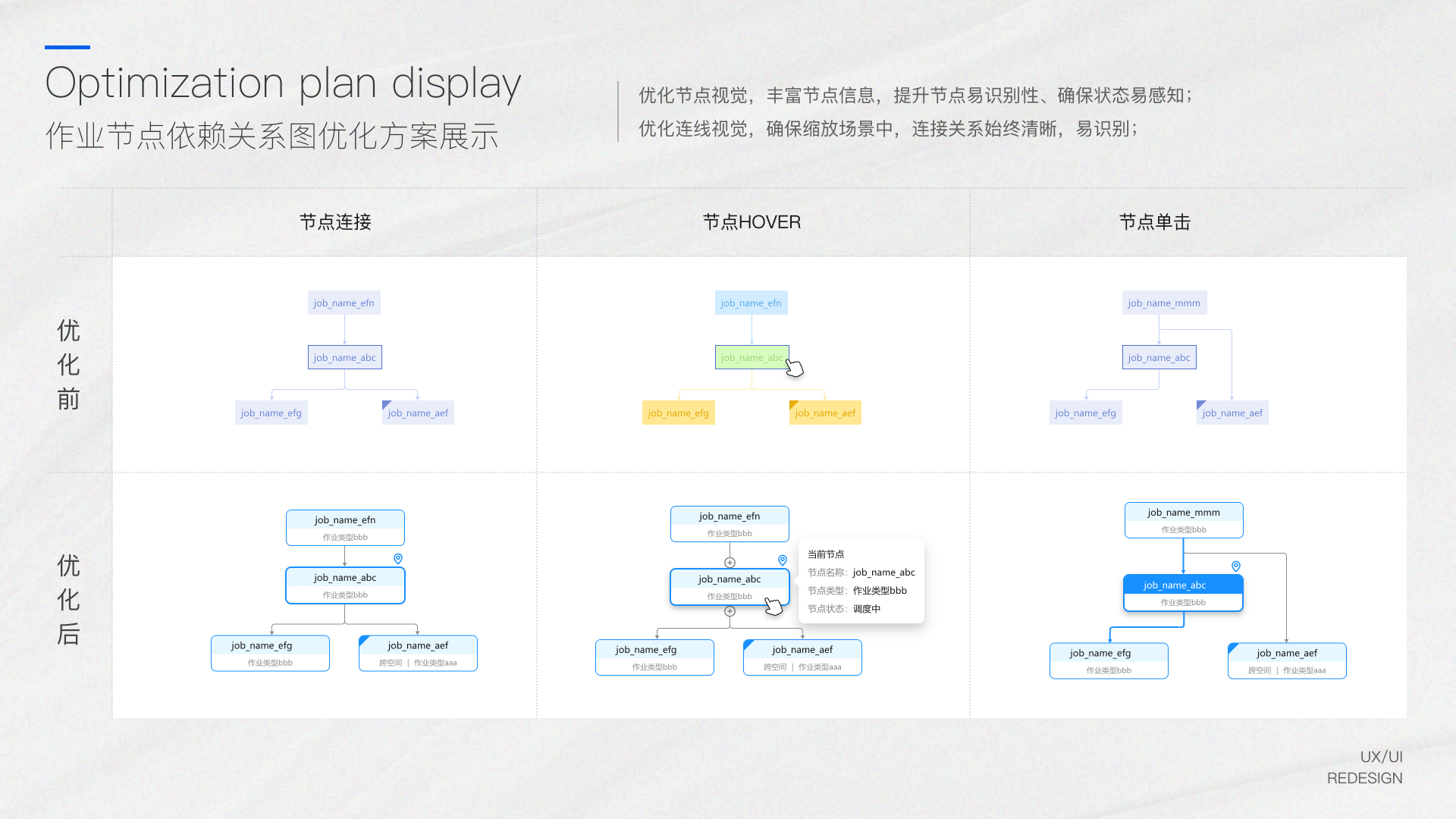Image resolution: width=1456 pixels, height=819 pixels.
Task: Click location pin icon beside the current-node tooltip
Action: [x=783, y=560]
